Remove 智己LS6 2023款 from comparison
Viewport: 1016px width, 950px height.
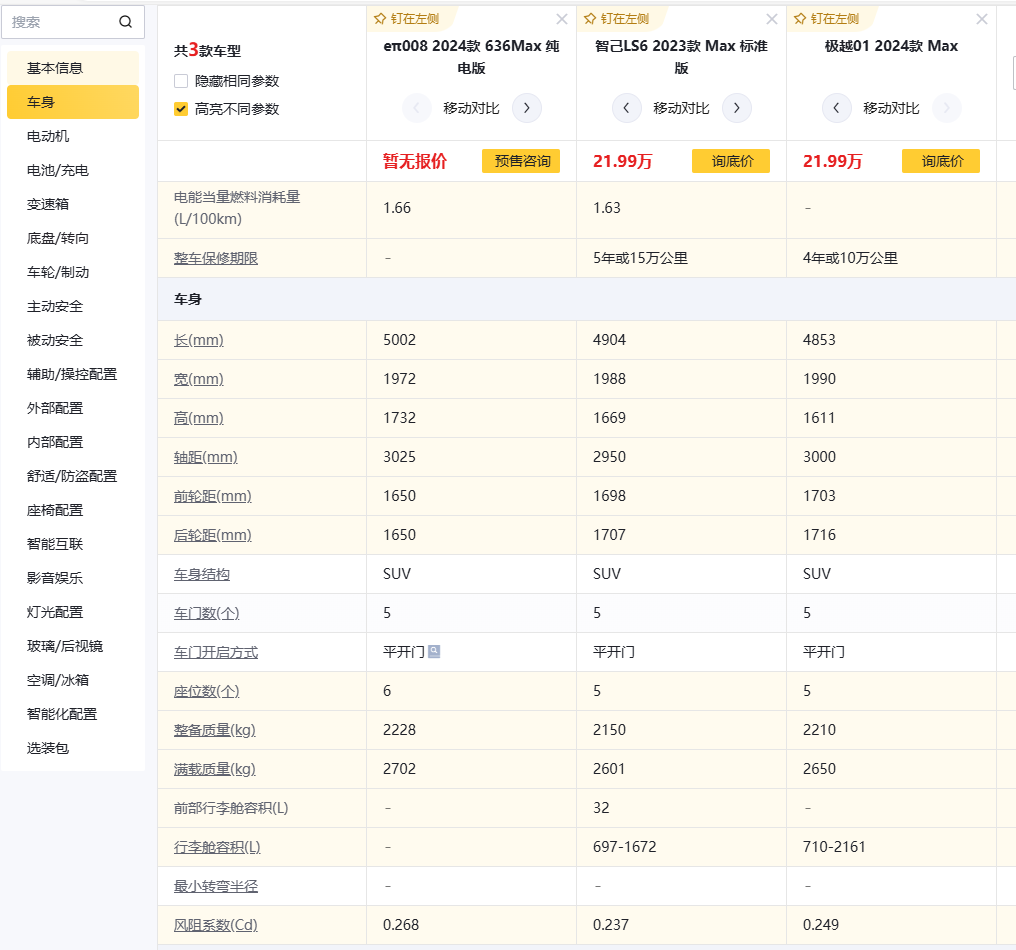tap(772, 19)
